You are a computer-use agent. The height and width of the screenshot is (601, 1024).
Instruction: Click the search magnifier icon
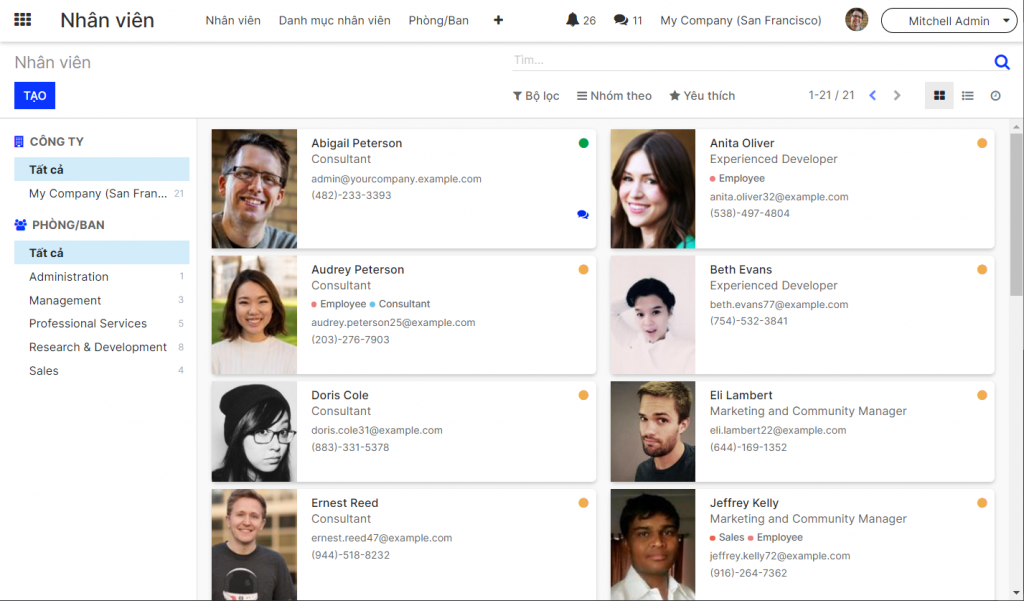click(1002, 62)
